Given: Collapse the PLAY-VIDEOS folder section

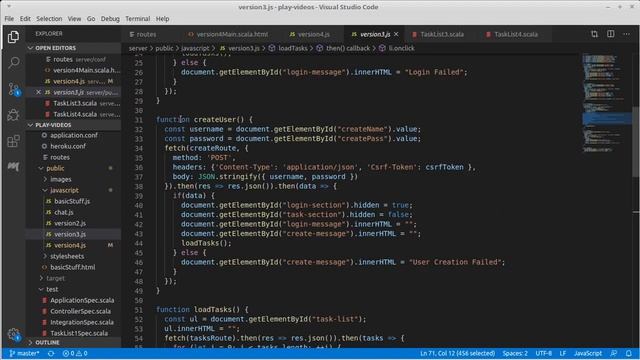Looking at the screenshot, I should tap(73, 125).
